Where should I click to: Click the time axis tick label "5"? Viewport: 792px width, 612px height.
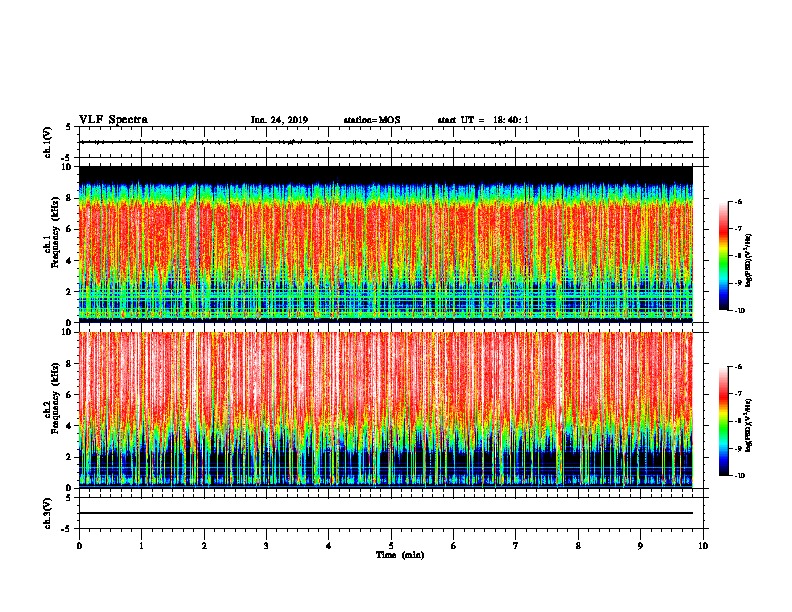tap(391, 546)
